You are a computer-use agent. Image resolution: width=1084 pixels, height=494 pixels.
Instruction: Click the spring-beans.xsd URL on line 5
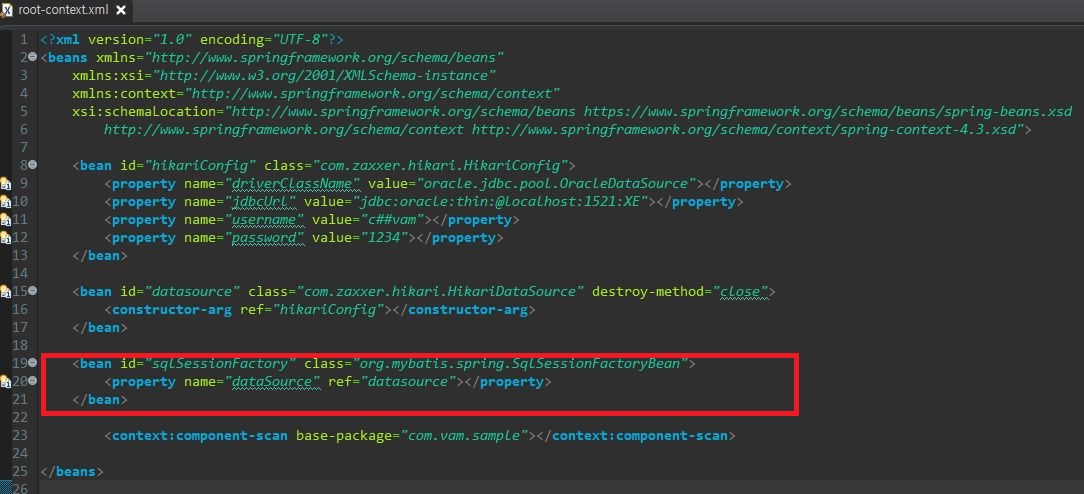(x=828, y=111)
